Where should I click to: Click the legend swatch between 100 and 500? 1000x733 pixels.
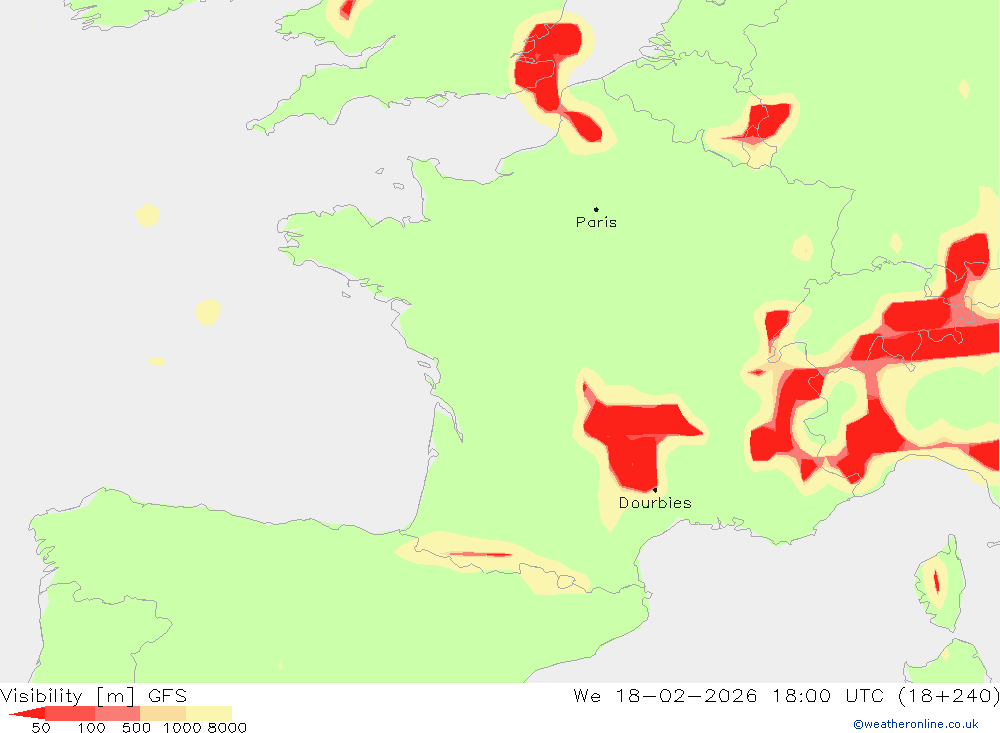[x=117, y=713]
